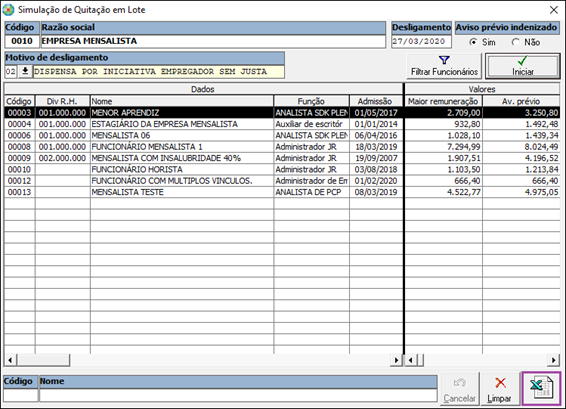Click the Dados grid's right scroll arrow
Screen dimensions: 566x409
pyautogui.click(x=397, y=360)
